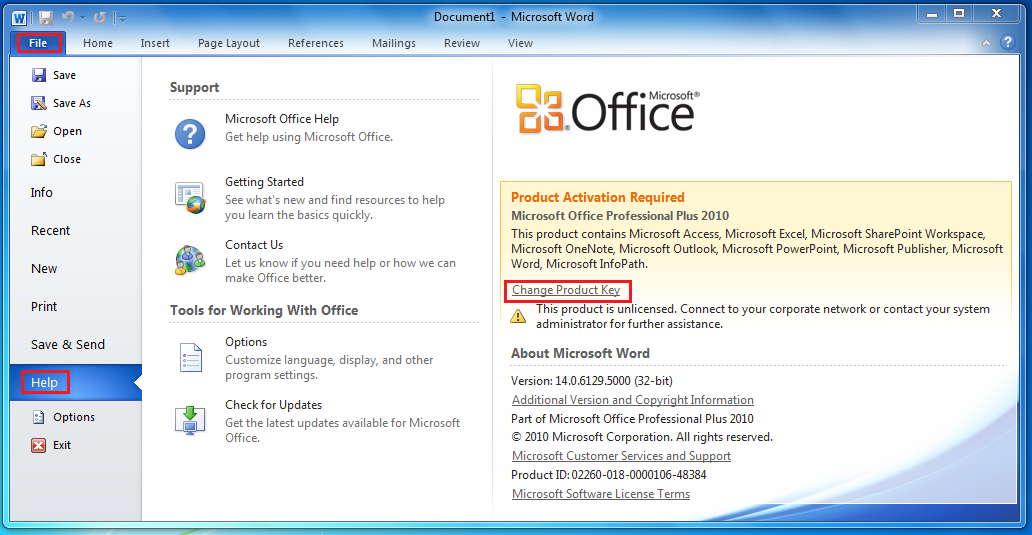Click Save As text in the sidebar
This screenshot has height=535, width=1032.
coord(72,103)
